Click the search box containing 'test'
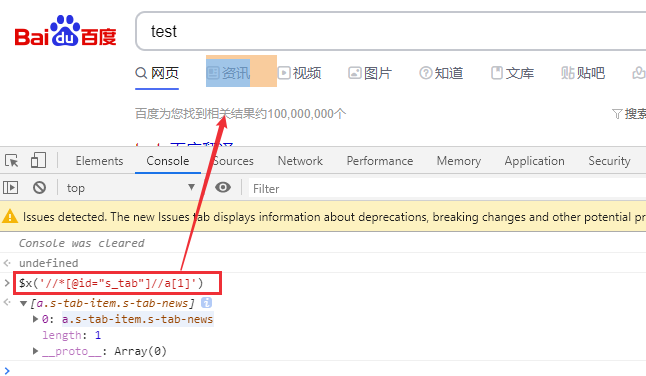This screenshot has height=376, width=646. 391,31
